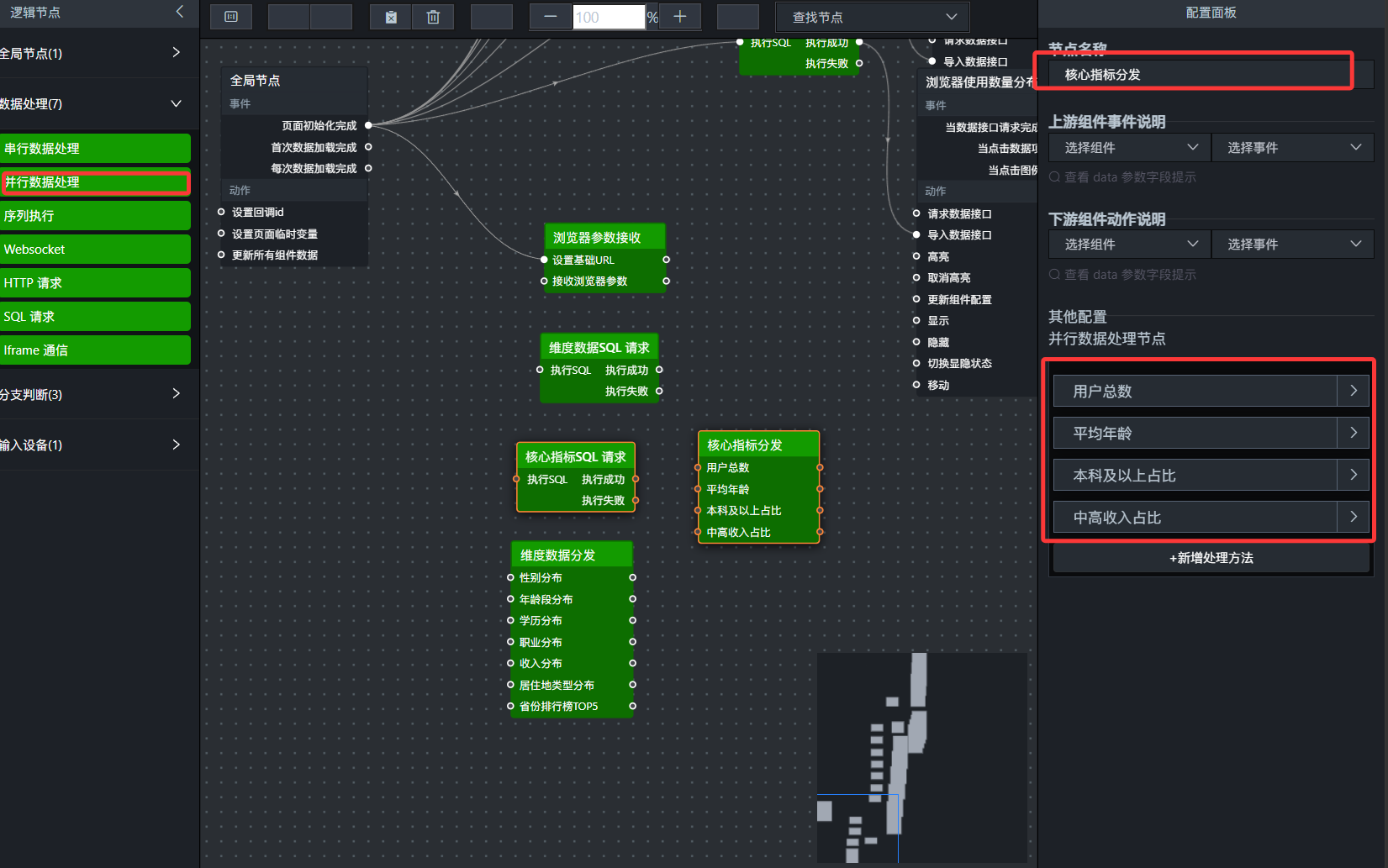This screenshot has height=868, width=1388.
Task: Select the 核心指标分发 node header on canvas
Action: point(758,445)
